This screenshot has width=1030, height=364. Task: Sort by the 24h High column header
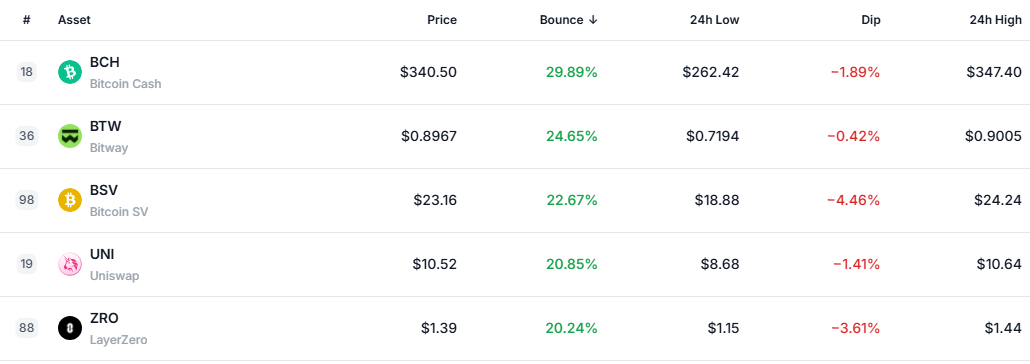click(995, 20)
